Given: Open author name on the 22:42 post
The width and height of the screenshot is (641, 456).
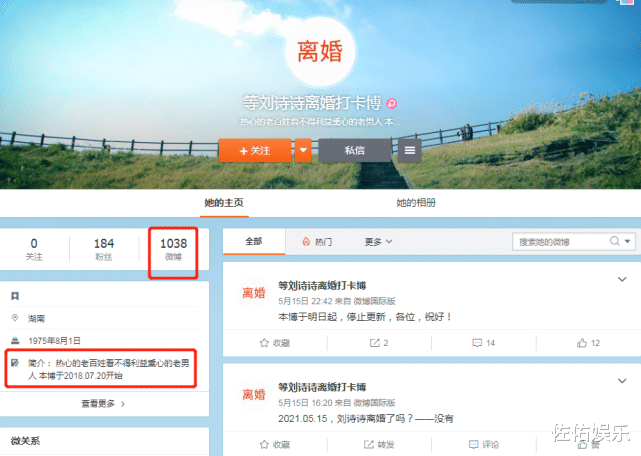Looking at the screenshot, I should click(322, 285).
